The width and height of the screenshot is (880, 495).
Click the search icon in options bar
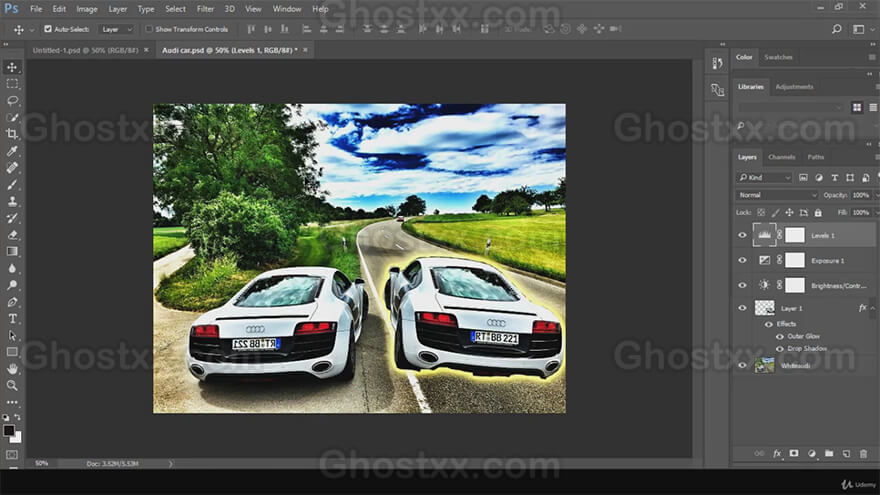pos(836,29)
